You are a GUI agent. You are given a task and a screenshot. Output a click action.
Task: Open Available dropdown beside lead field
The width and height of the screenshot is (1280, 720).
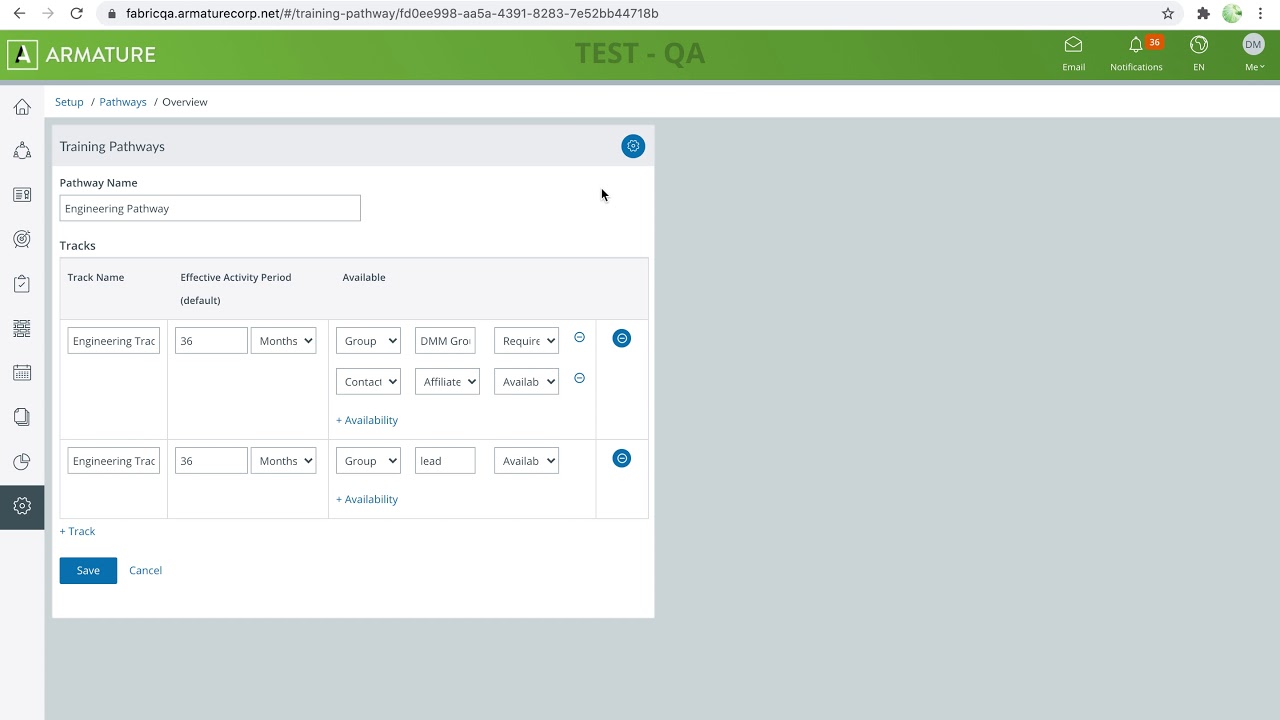tap(526, 461)
